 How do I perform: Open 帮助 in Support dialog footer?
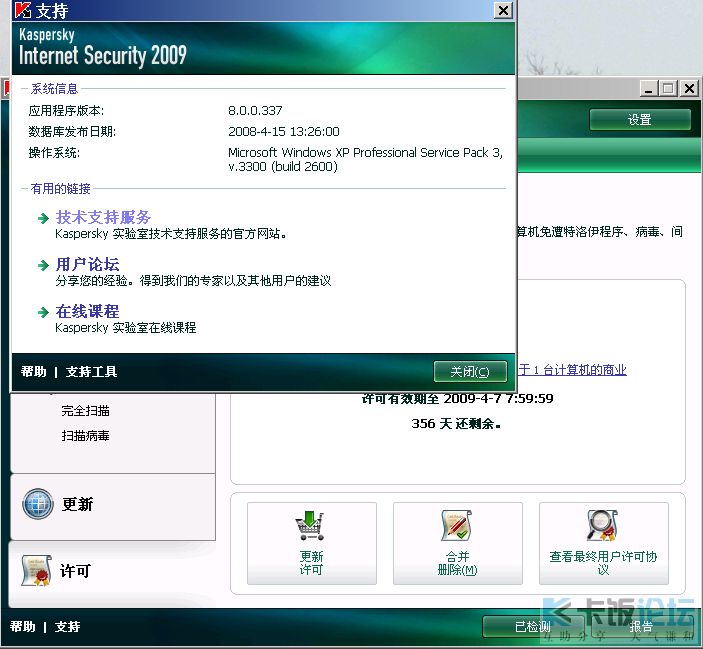(x=34, y=372)
